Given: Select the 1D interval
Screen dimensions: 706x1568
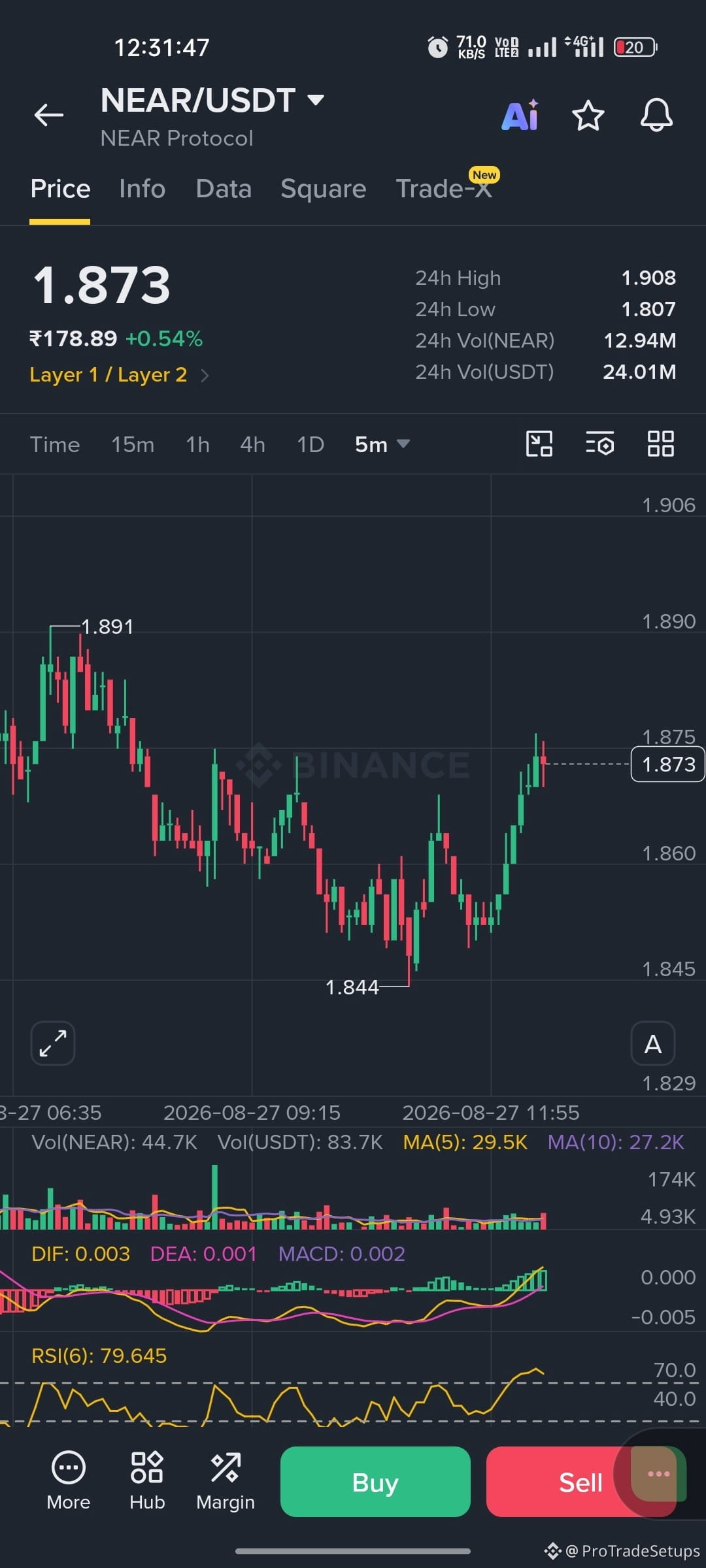Looking at the screenshot, I should click(311, 444).
